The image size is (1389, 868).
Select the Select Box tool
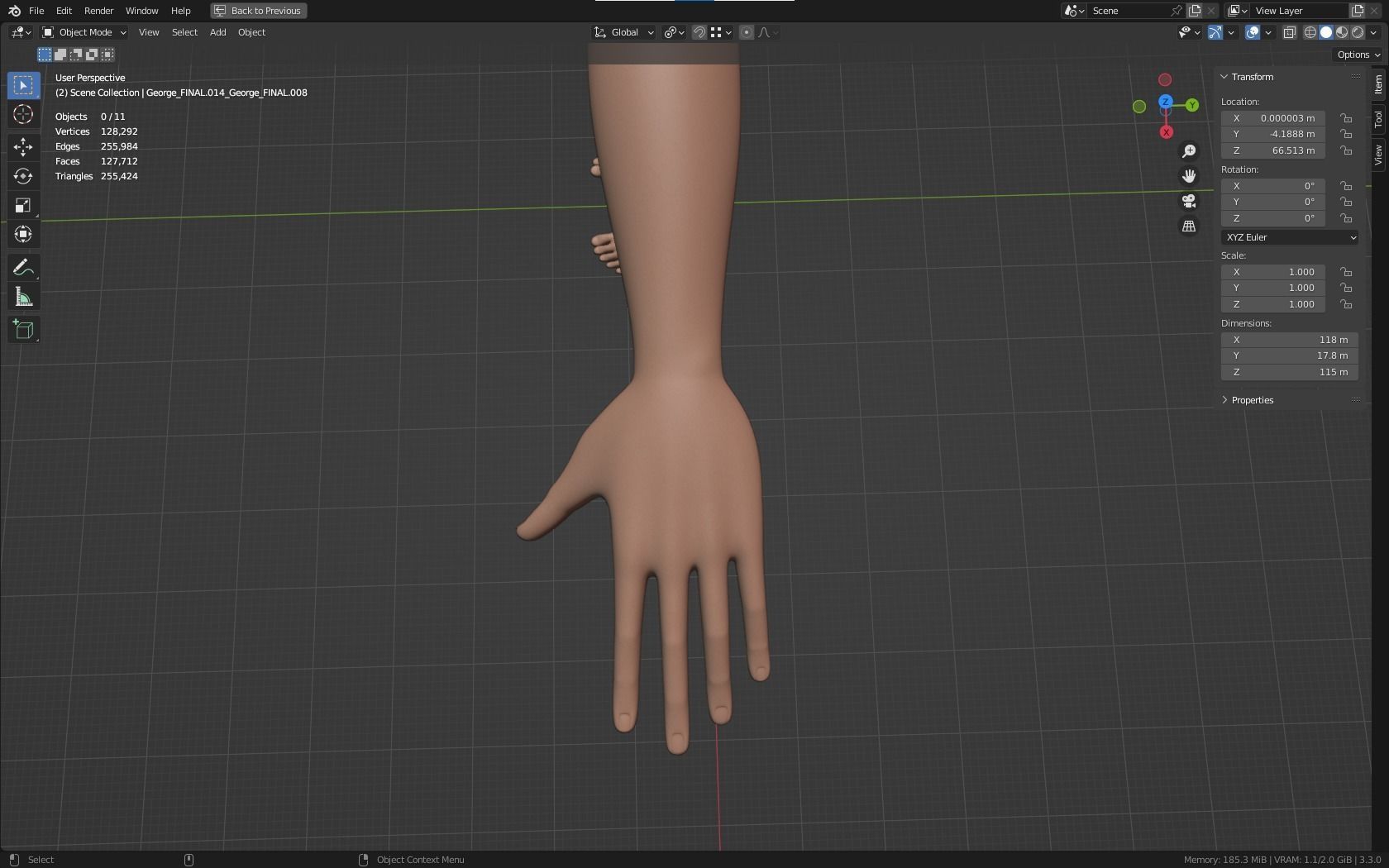coord(23,85)
